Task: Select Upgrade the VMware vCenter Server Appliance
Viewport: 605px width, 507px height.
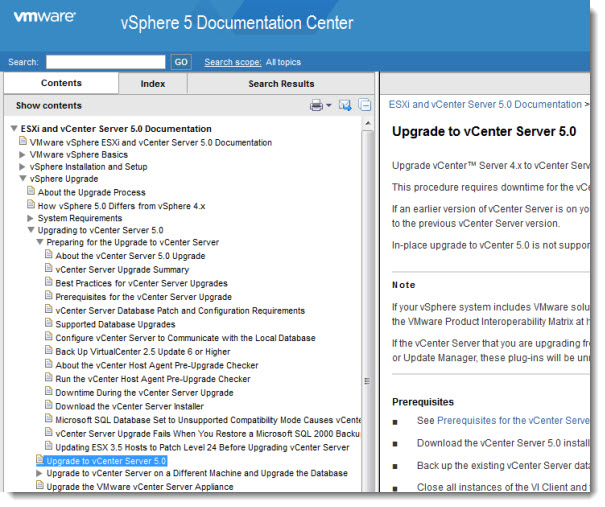Action: tap(140, 489)
